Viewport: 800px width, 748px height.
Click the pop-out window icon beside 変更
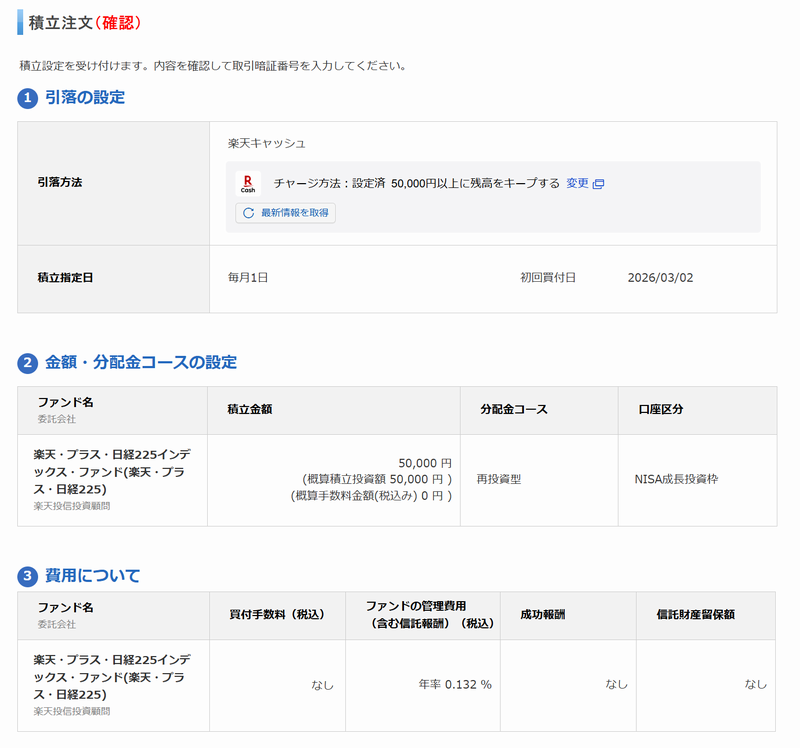pyautogui.click(x=597, y=183)
